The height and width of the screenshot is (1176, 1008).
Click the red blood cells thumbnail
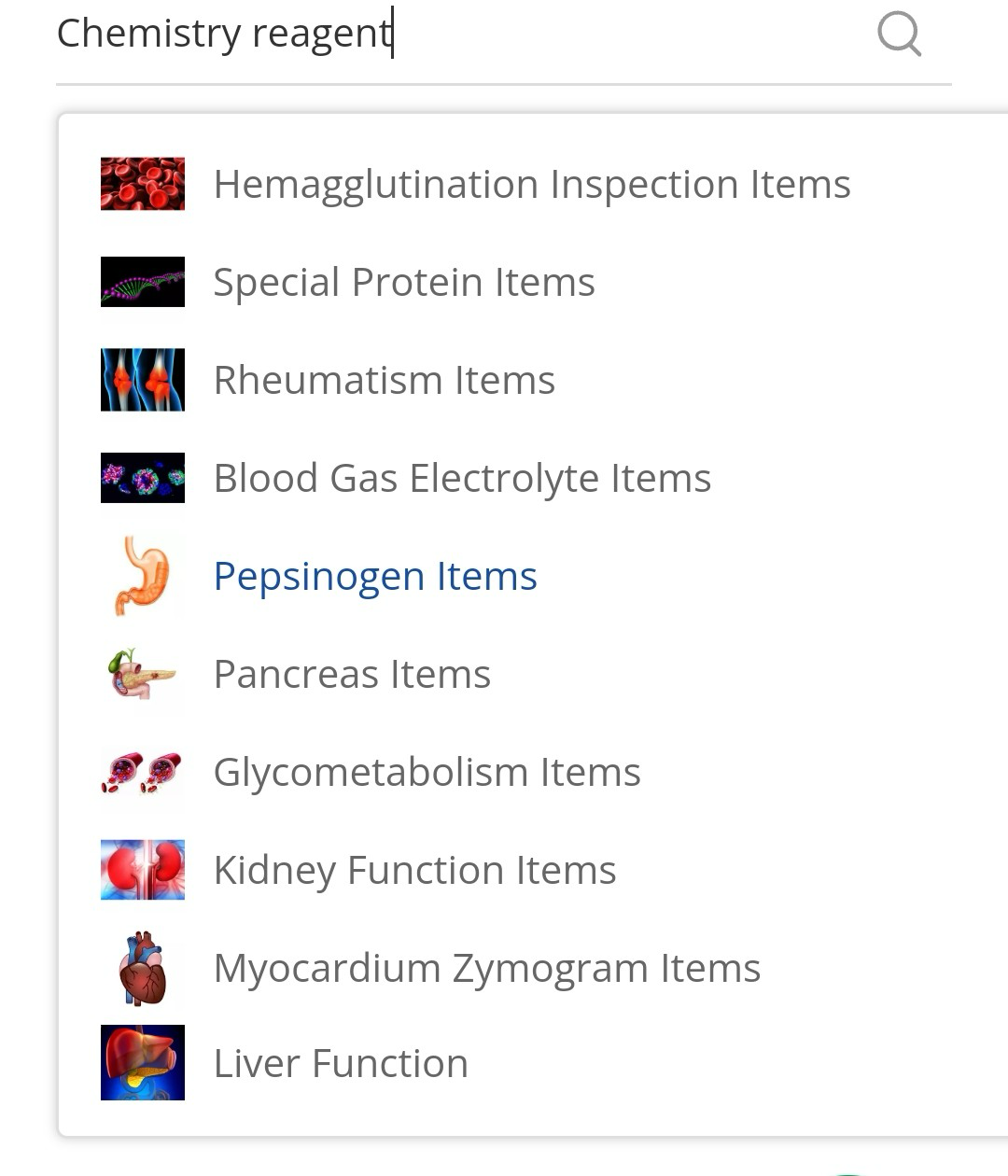[143, 184]
